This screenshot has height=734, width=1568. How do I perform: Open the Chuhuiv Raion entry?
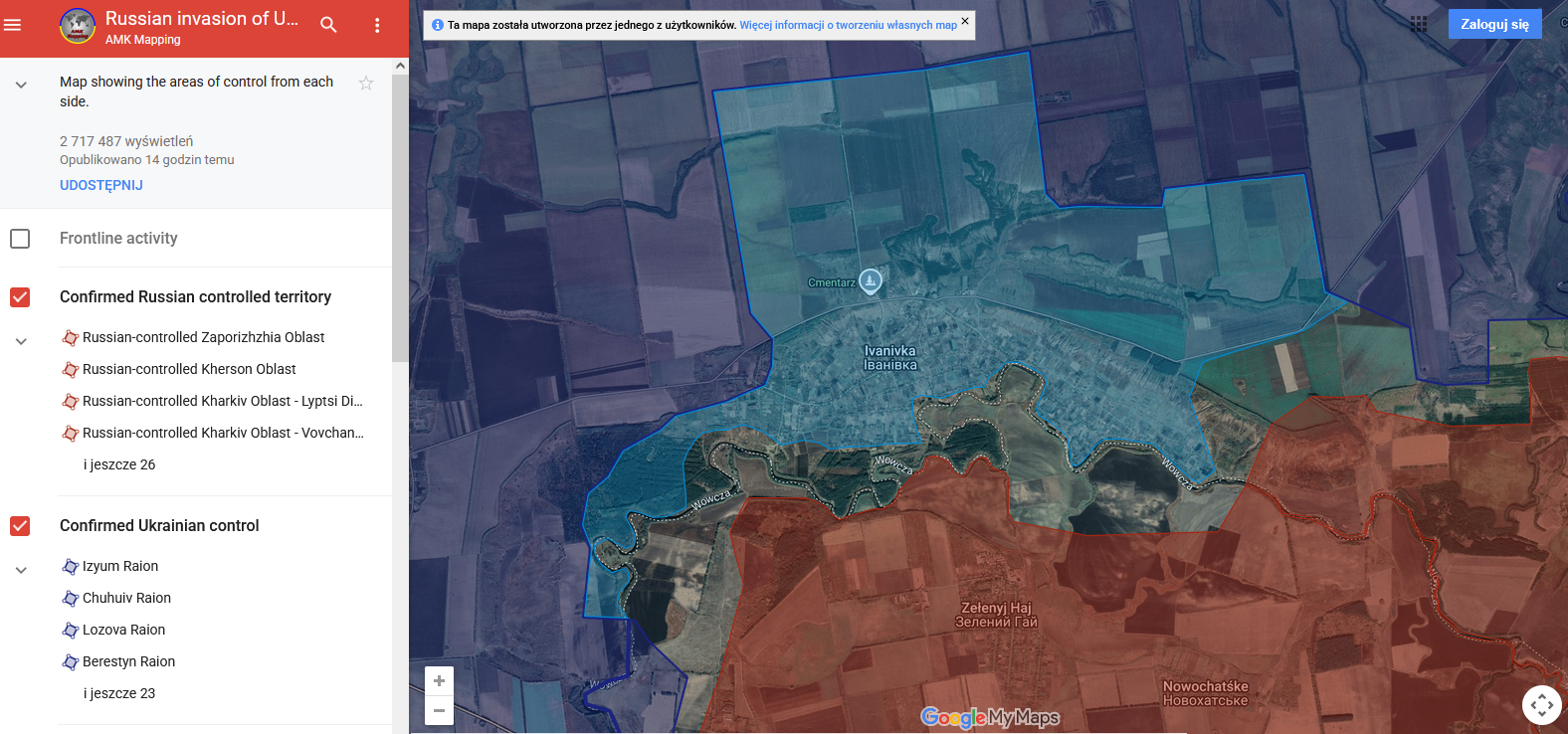tap(126, 598)
